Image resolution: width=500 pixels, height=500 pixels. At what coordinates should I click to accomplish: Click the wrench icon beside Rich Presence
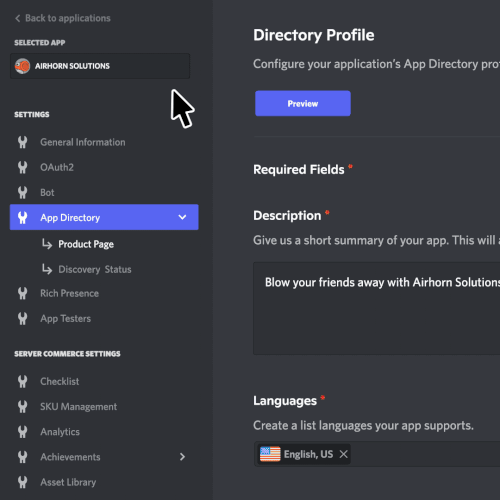[22, 293]
